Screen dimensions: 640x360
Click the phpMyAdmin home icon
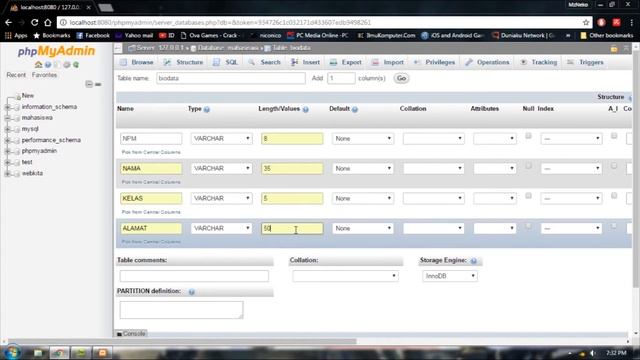point(38,64)
